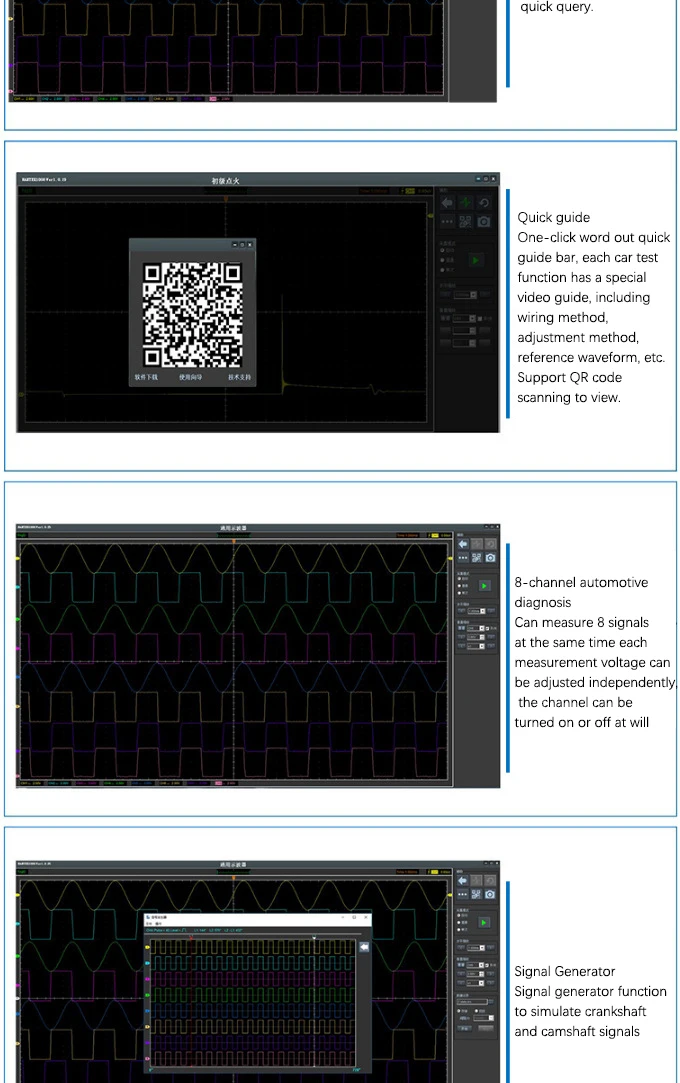Select third acquisition mode radio in 8-channel screenshot
This screenshot has height=1083, width=680.
[459, 593]
